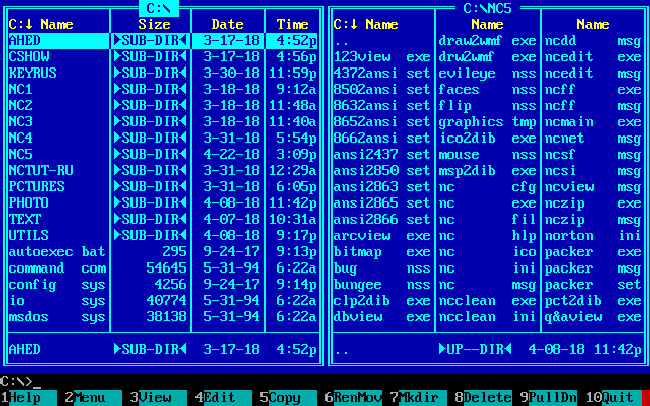Screen dimensions: 650x406
Task: Open the 2 Menu function key
Action: point(94,398)
